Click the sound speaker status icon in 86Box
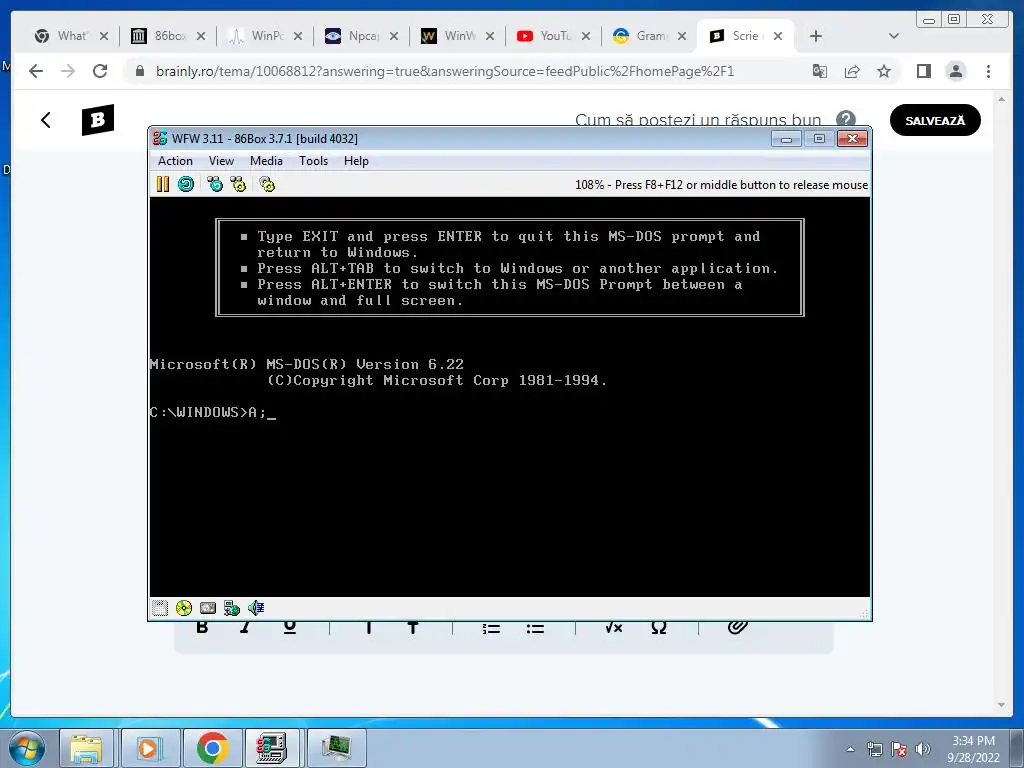The width and height of the screenshot is (1024, 768). pos(256,608)
